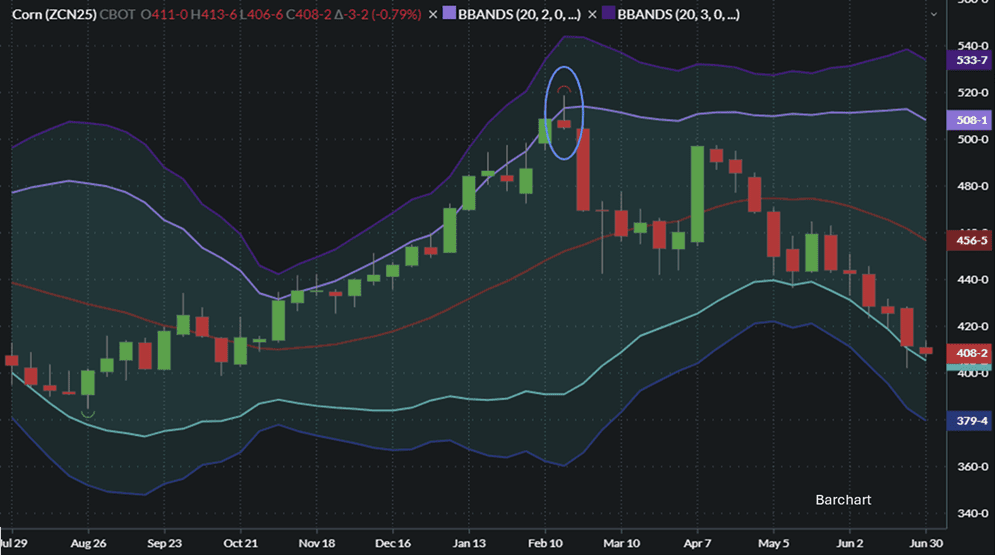Click the change value -3-2 (-0.79%)
Screen dimensions: 995x555
click(x=378, y=15)
